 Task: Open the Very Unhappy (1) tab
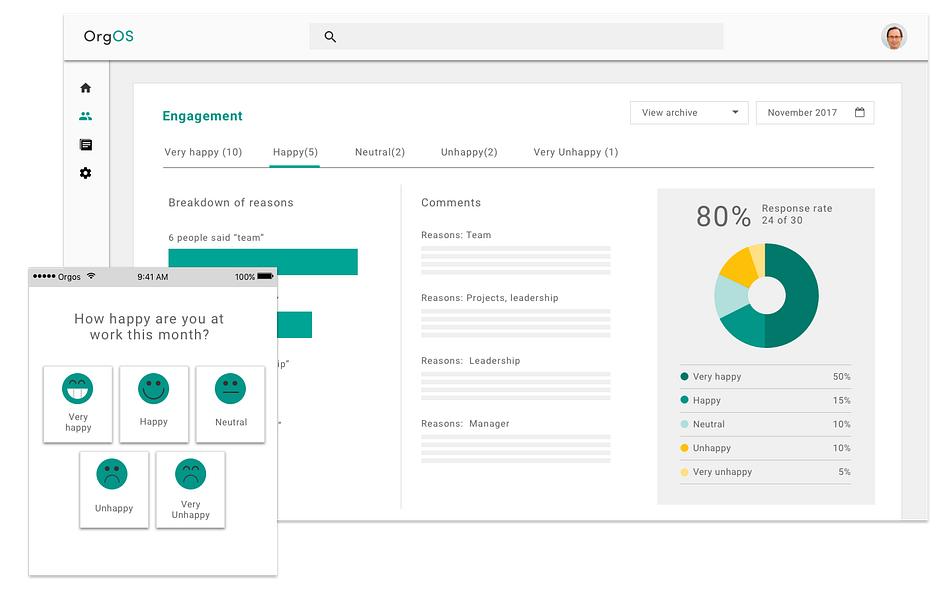pyautogui.click(x=576, y=152)
